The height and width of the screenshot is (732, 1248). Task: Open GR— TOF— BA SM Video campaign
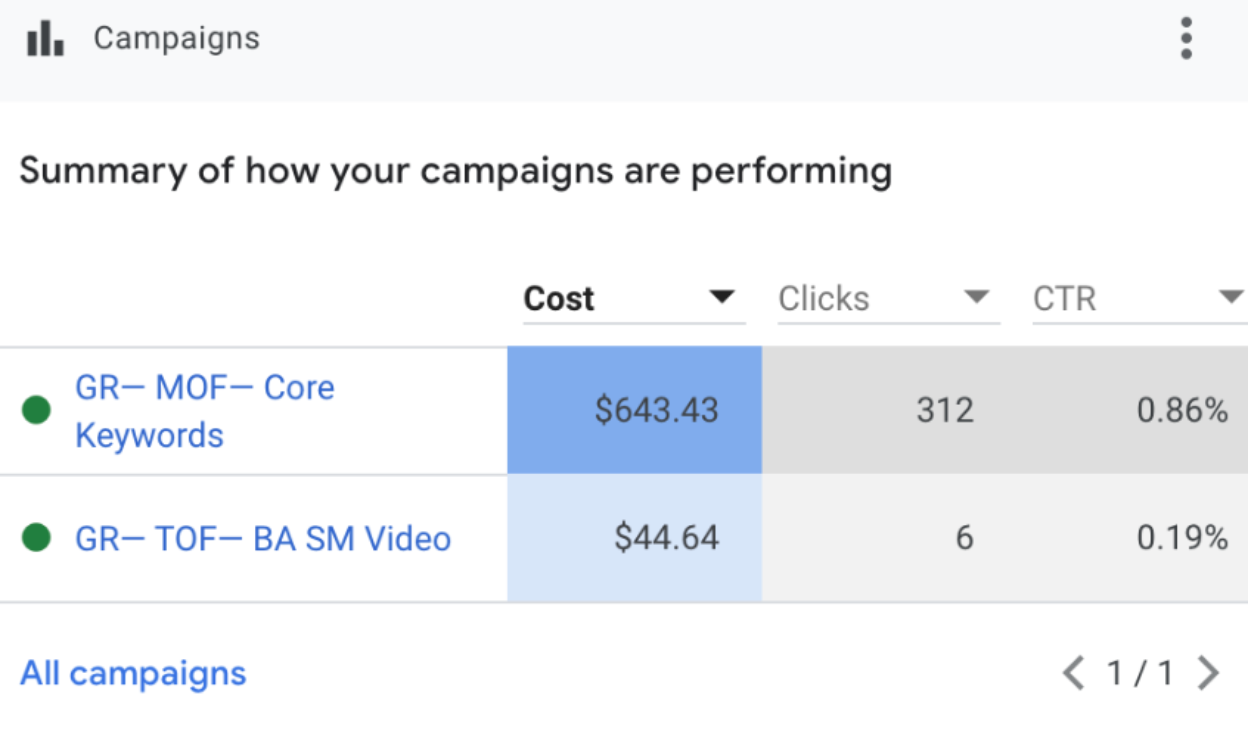[263, 539]
